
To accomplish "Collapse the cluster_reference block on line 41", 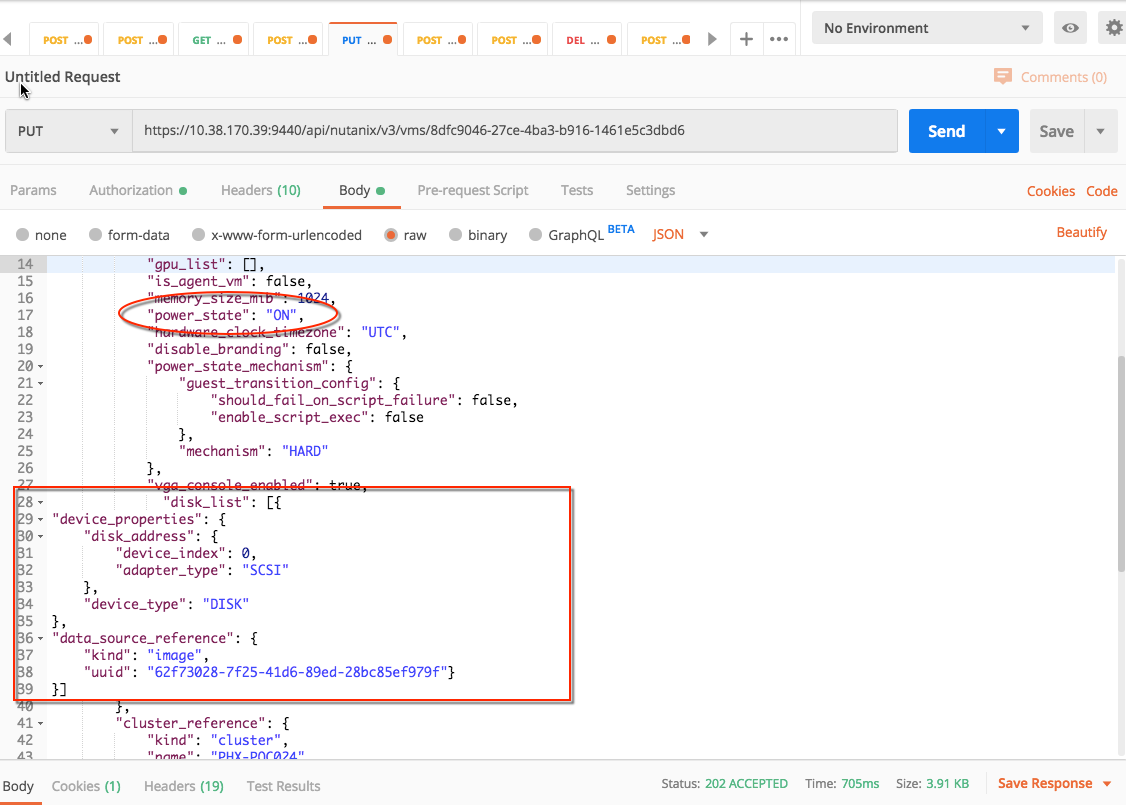I will click(41, 723).
